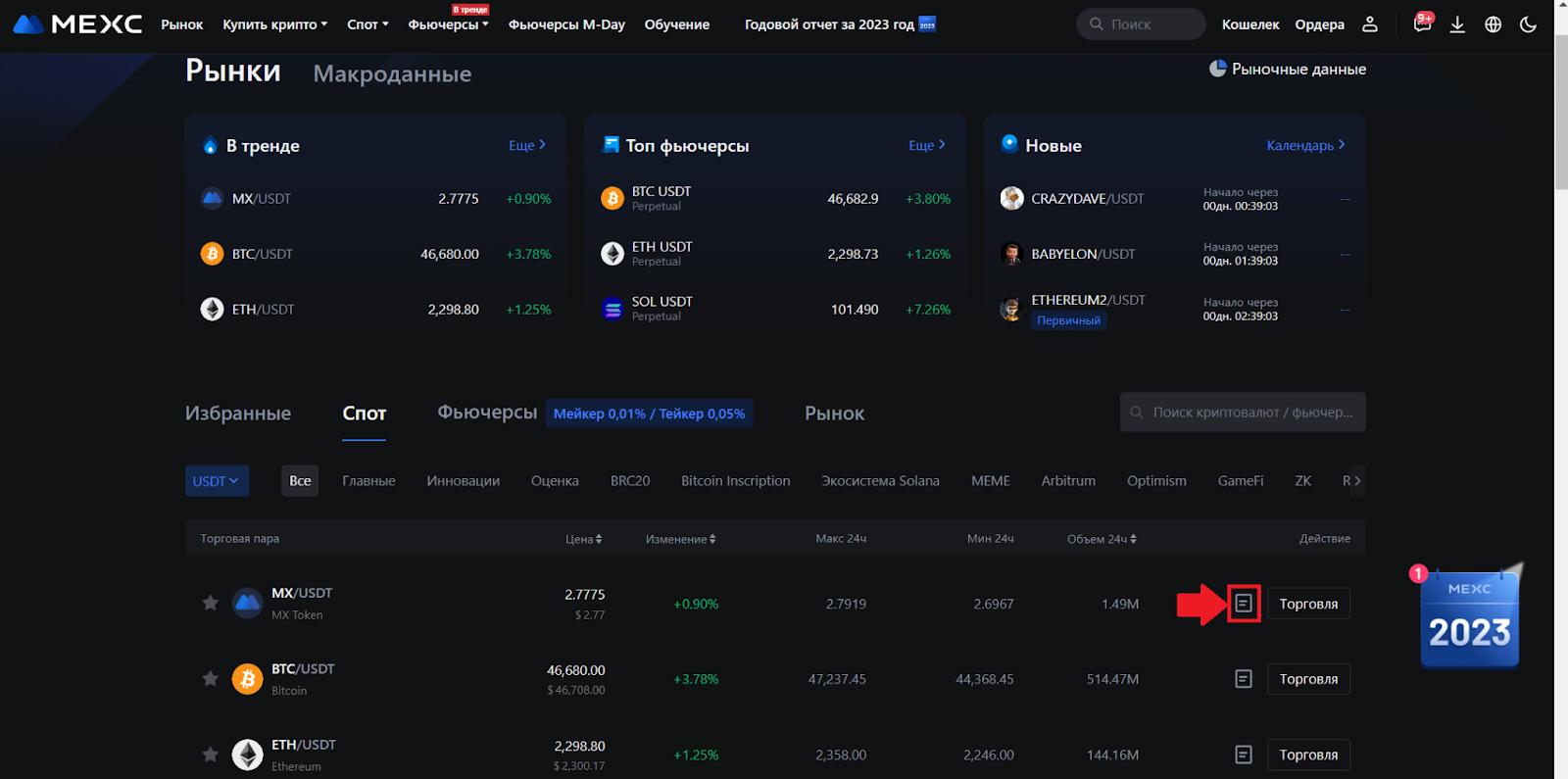Select the Главные category filter
Image resolution: width=1568 pixels, height=779 pixels.
click(368, 481)
